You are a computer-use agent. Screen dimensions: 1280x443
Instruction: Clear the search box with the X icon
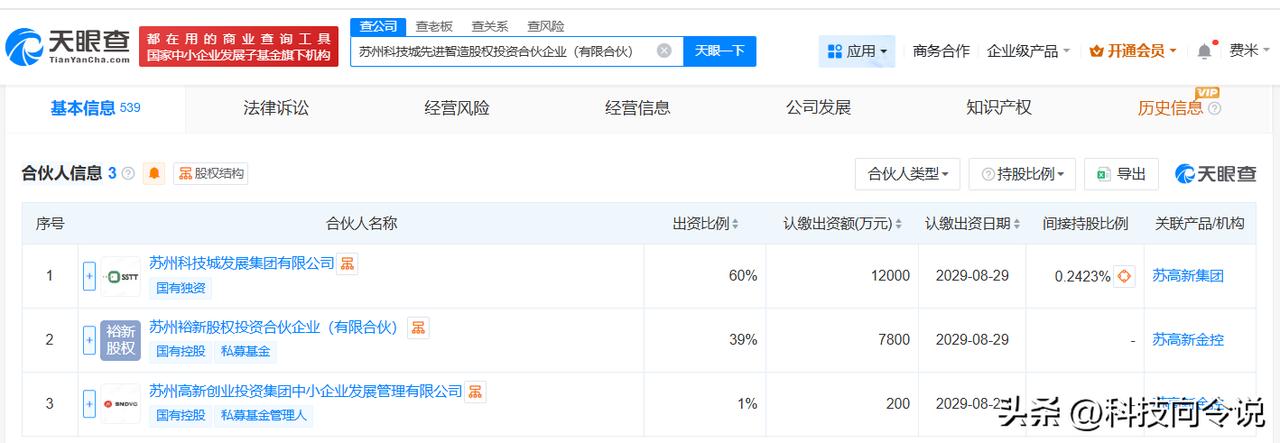point(664,51)
